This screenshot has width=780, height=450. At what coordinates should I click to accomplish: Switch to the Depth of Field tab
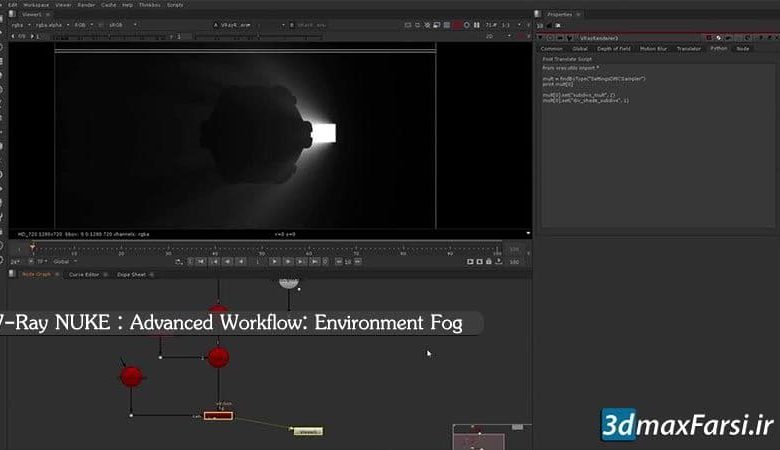pos(613,49)
